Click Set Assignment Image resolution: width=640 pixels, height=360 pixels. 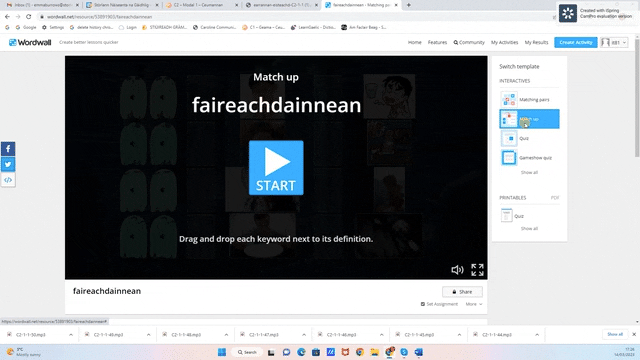click(x=439, y=304)
